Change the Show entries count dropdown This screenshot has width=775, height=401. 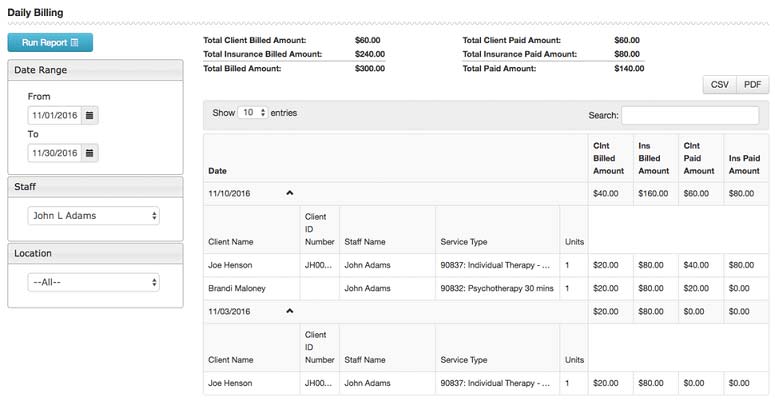tap(254, 113)
